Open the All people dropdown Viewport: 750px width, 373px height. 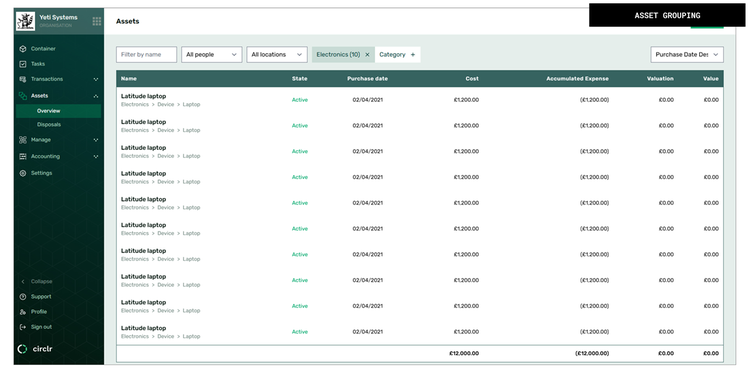click(x=211, y=55)
